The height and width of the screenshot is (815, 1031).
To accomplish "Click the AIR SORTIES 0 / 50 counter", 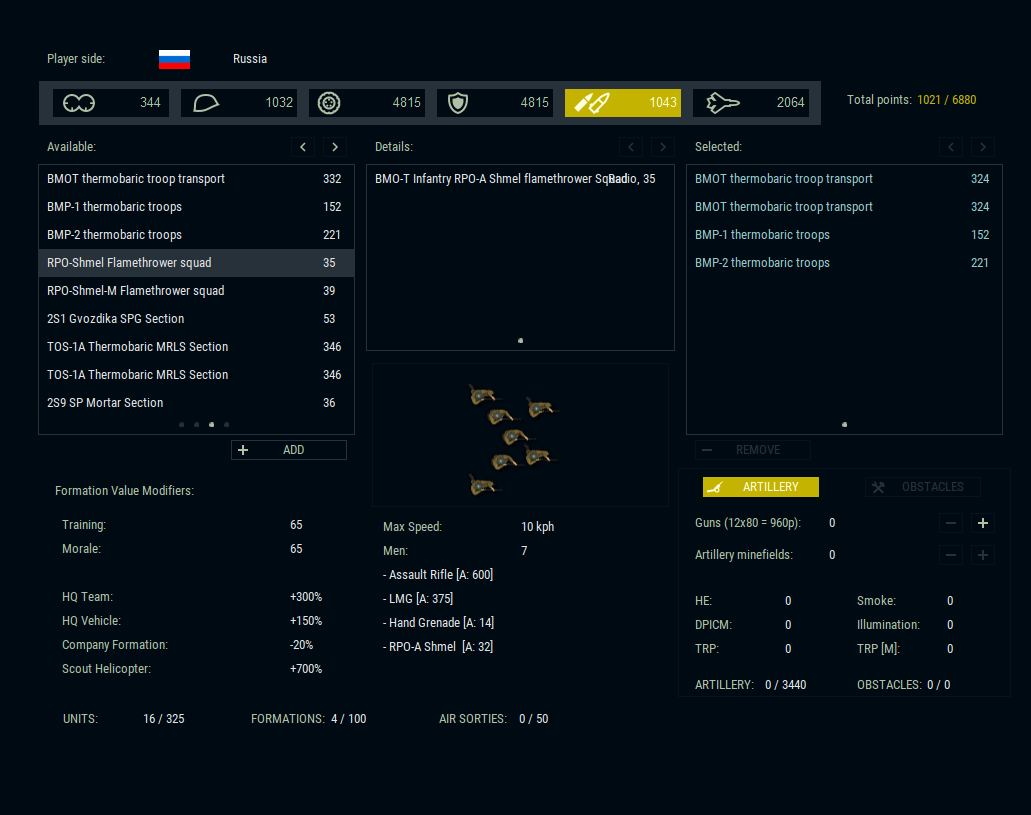I will click(494, 719).
